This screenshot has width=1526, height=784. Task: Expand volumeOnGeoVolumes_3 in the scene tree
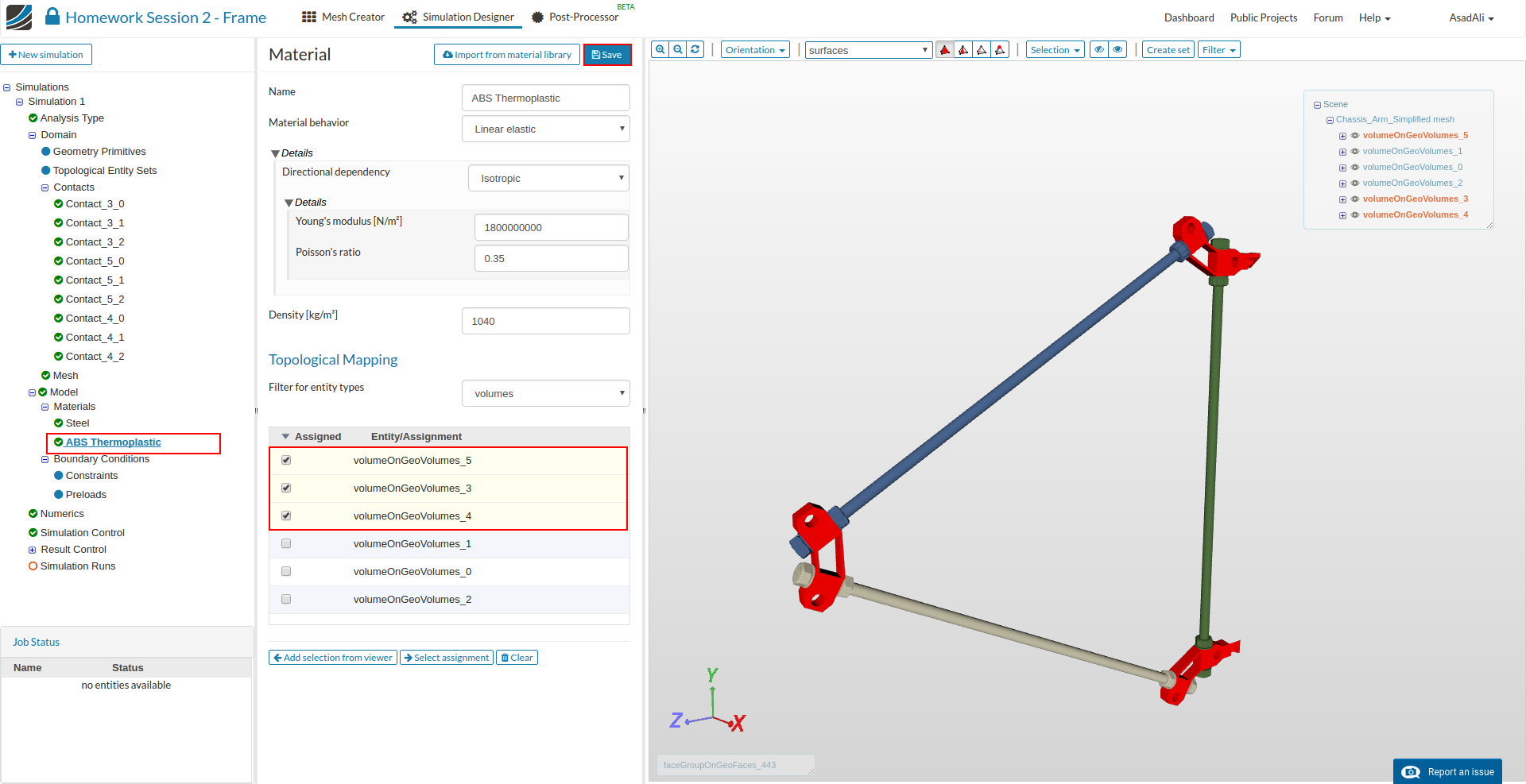pos(1342,199)
